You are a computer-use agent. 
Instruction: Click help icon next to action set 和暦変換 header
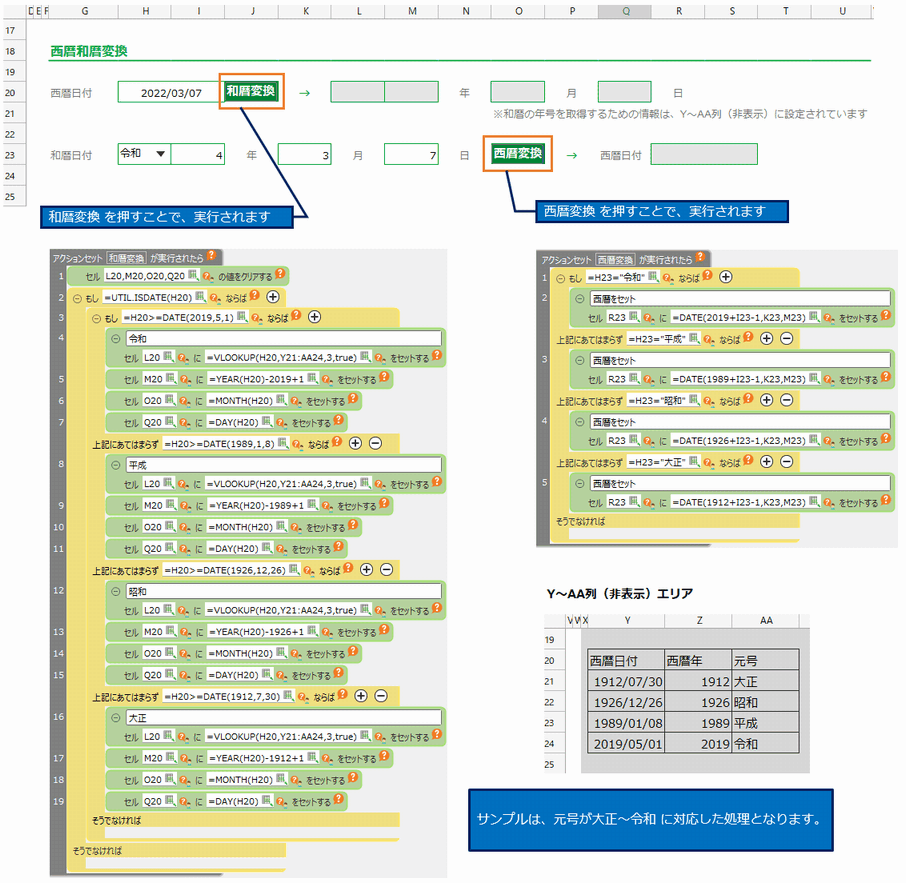211,256
